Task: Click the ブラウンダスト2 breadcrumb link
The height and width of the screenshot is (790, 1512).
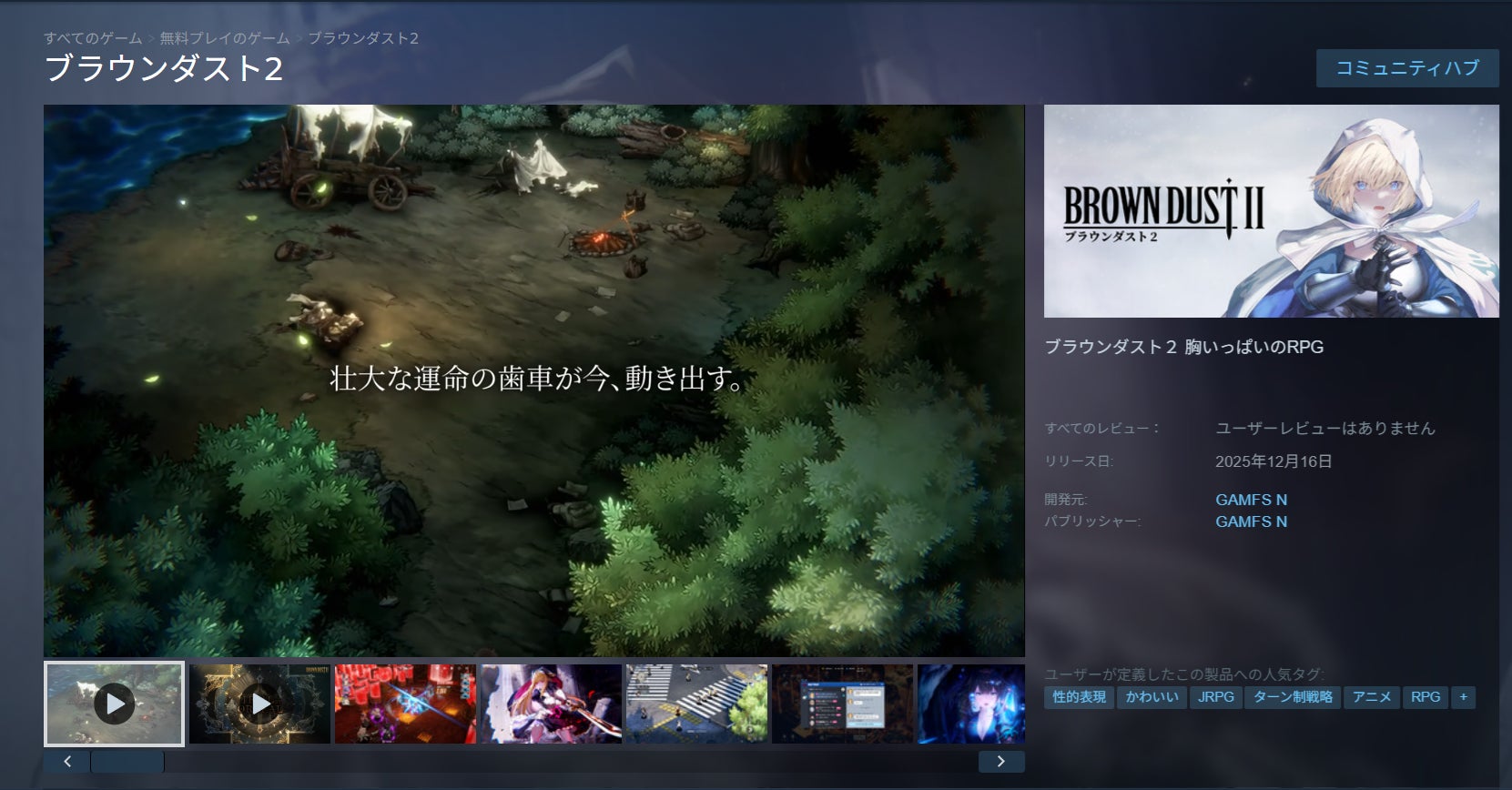Action: [x=363, y=38]
